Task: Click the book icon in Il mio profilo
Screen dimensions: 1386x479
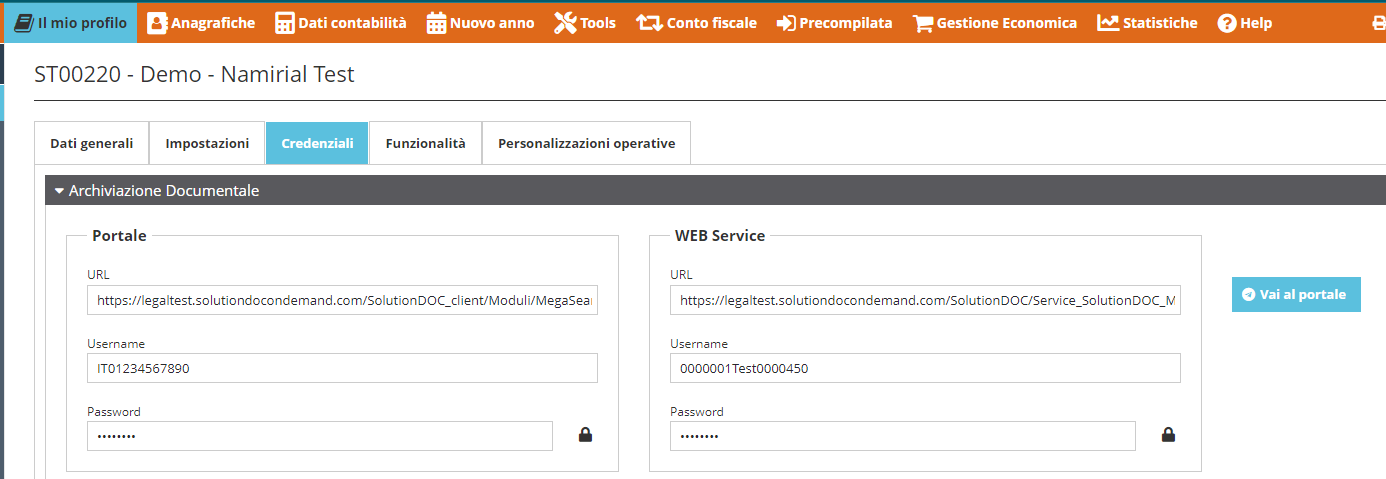Action: [x=23, y=23]
